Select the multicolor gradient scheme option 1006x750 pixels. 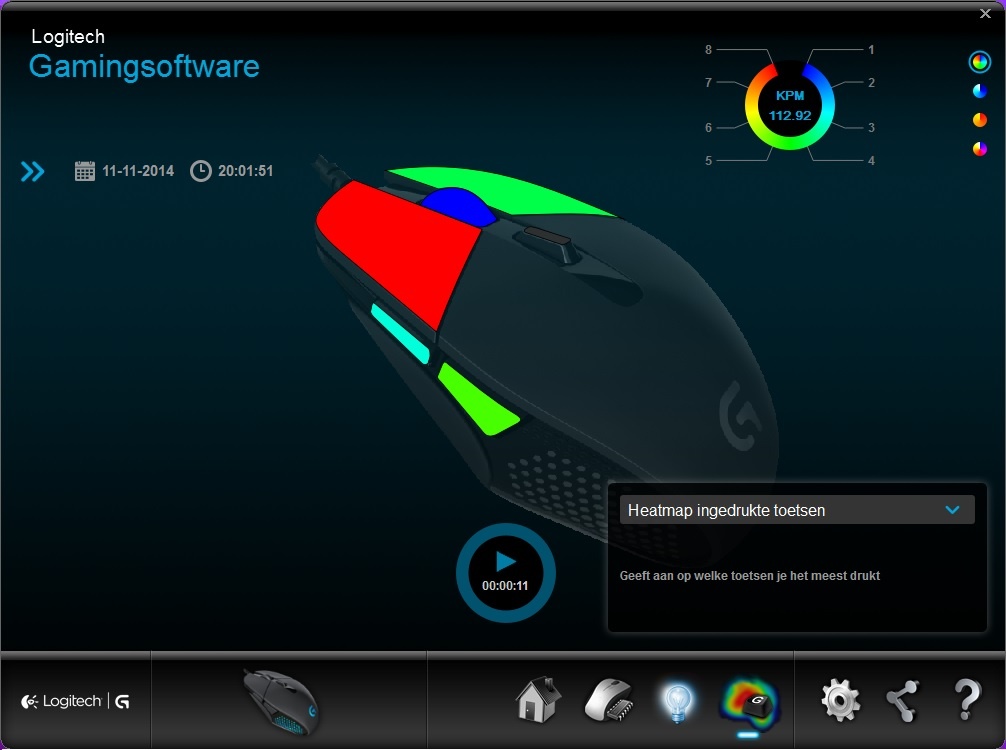[x=980, y=149]
